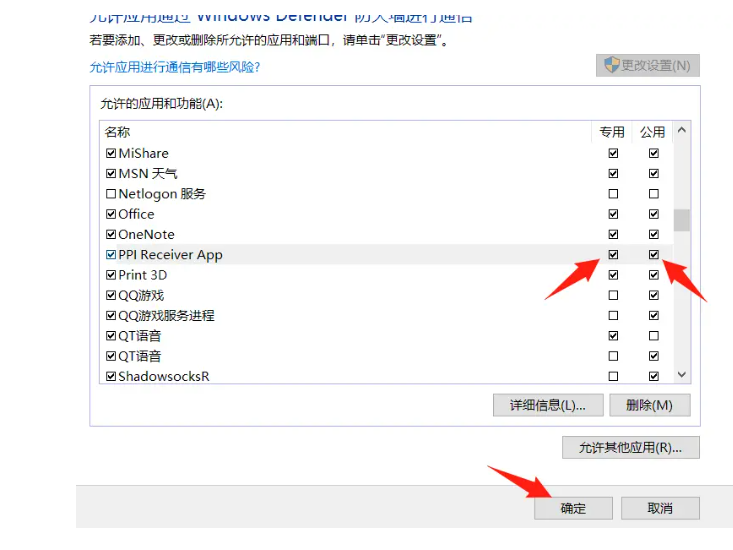This screenshot has height=550, width=733.
Task: Uncheck 专用 checkbox for PPI Receiver App
Action: pyautogui.click(x=613, y=255)
